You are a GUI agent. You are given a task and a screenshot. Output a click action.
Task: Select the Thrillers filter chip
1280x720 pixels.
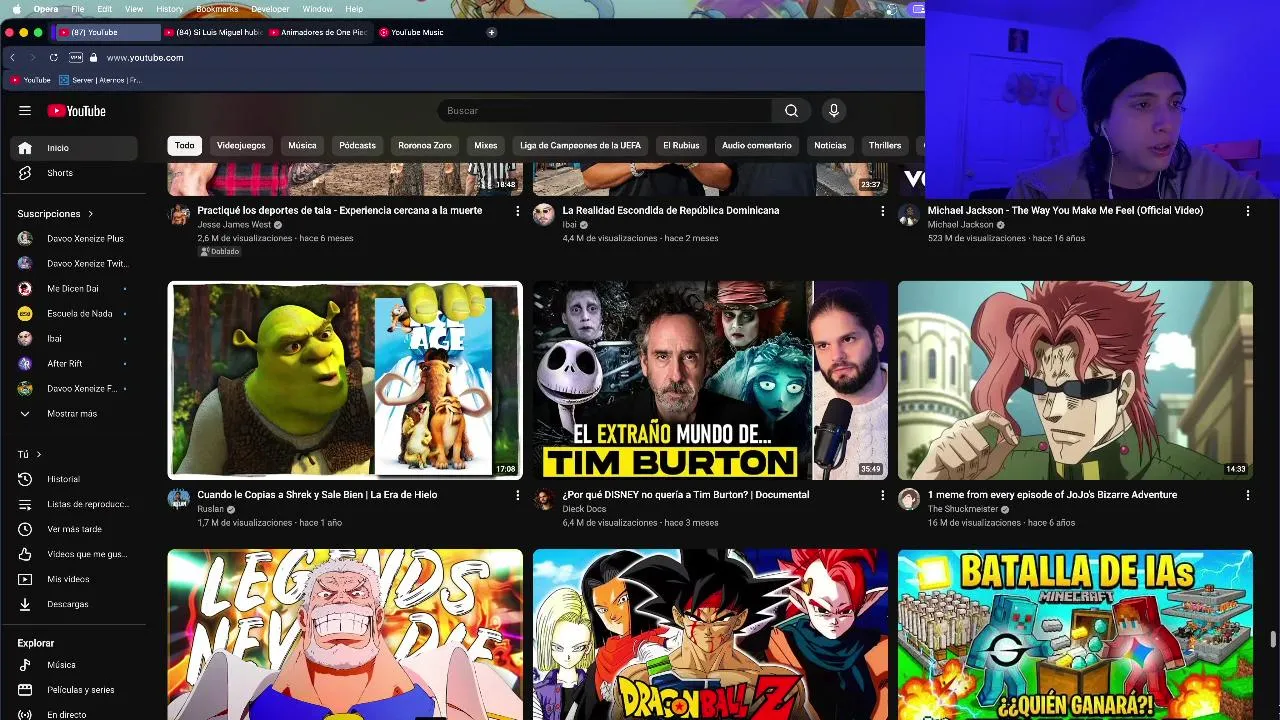point(885,146)
